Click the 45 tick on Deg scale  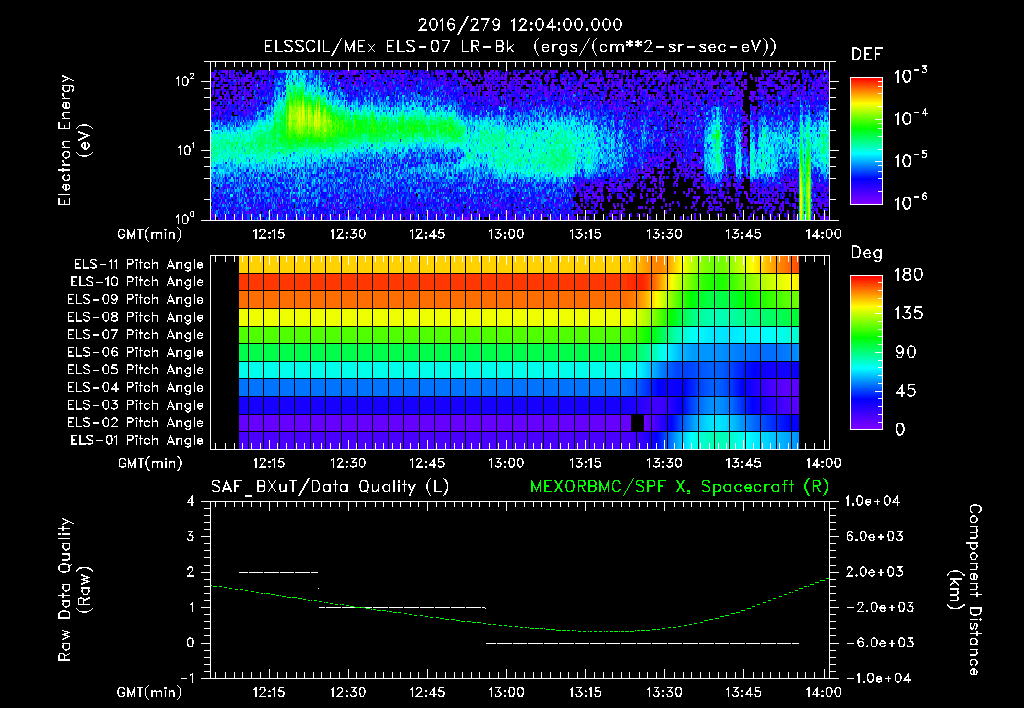click(906, 391)
